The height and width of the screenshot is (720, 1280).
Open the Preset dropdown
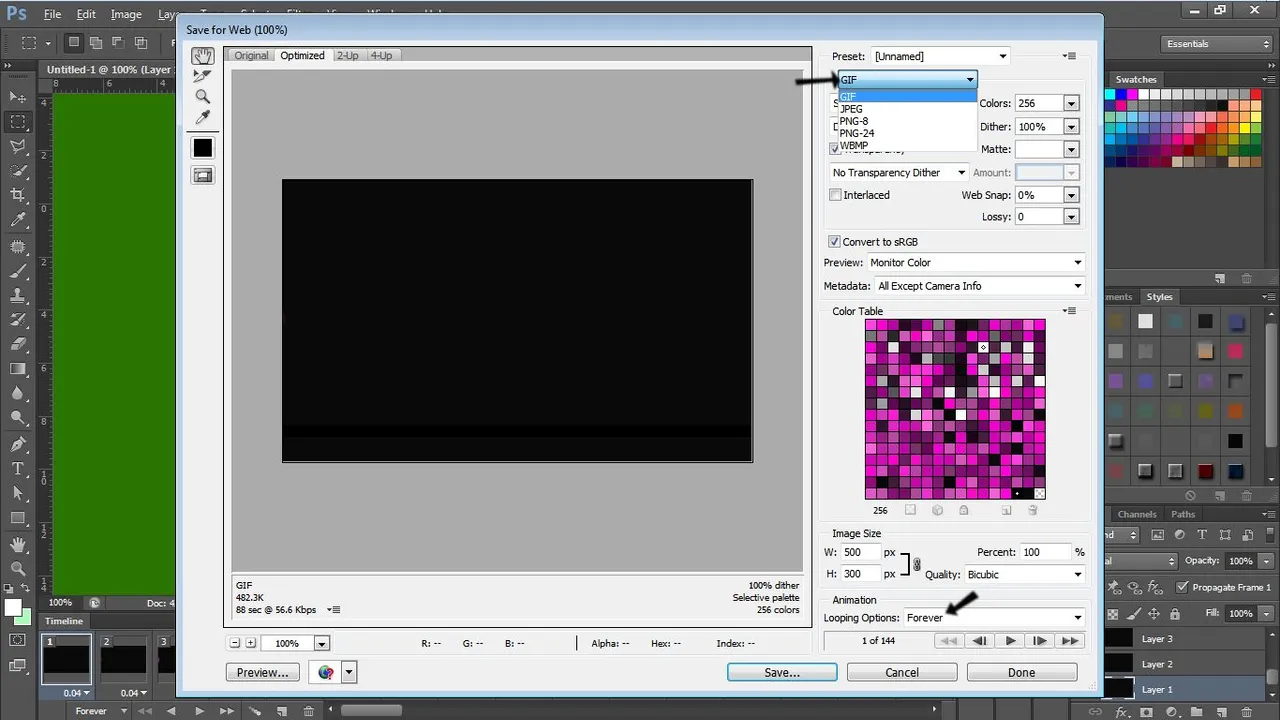tap(940, 56)
